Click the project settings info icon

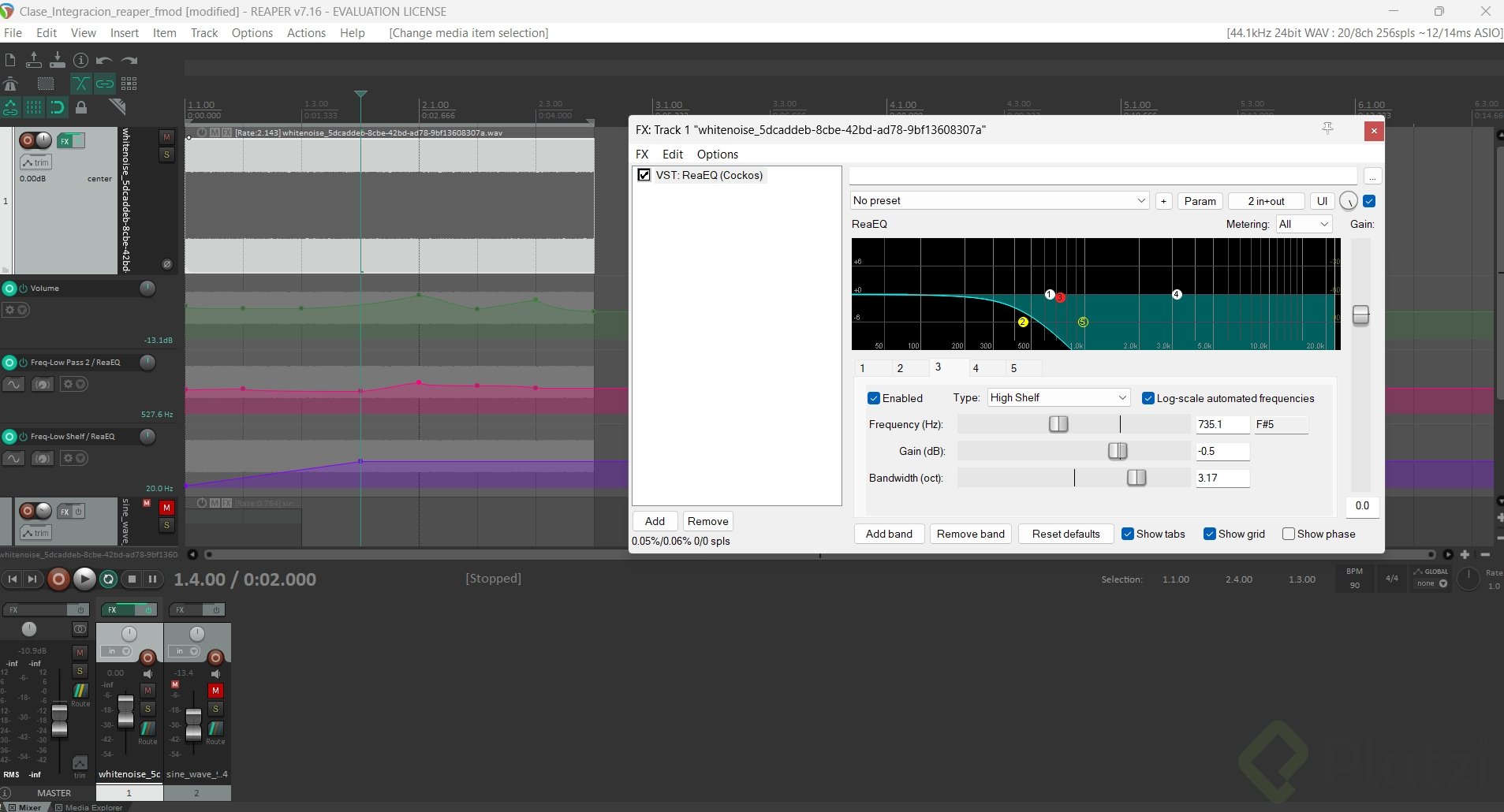coord(80,60)
